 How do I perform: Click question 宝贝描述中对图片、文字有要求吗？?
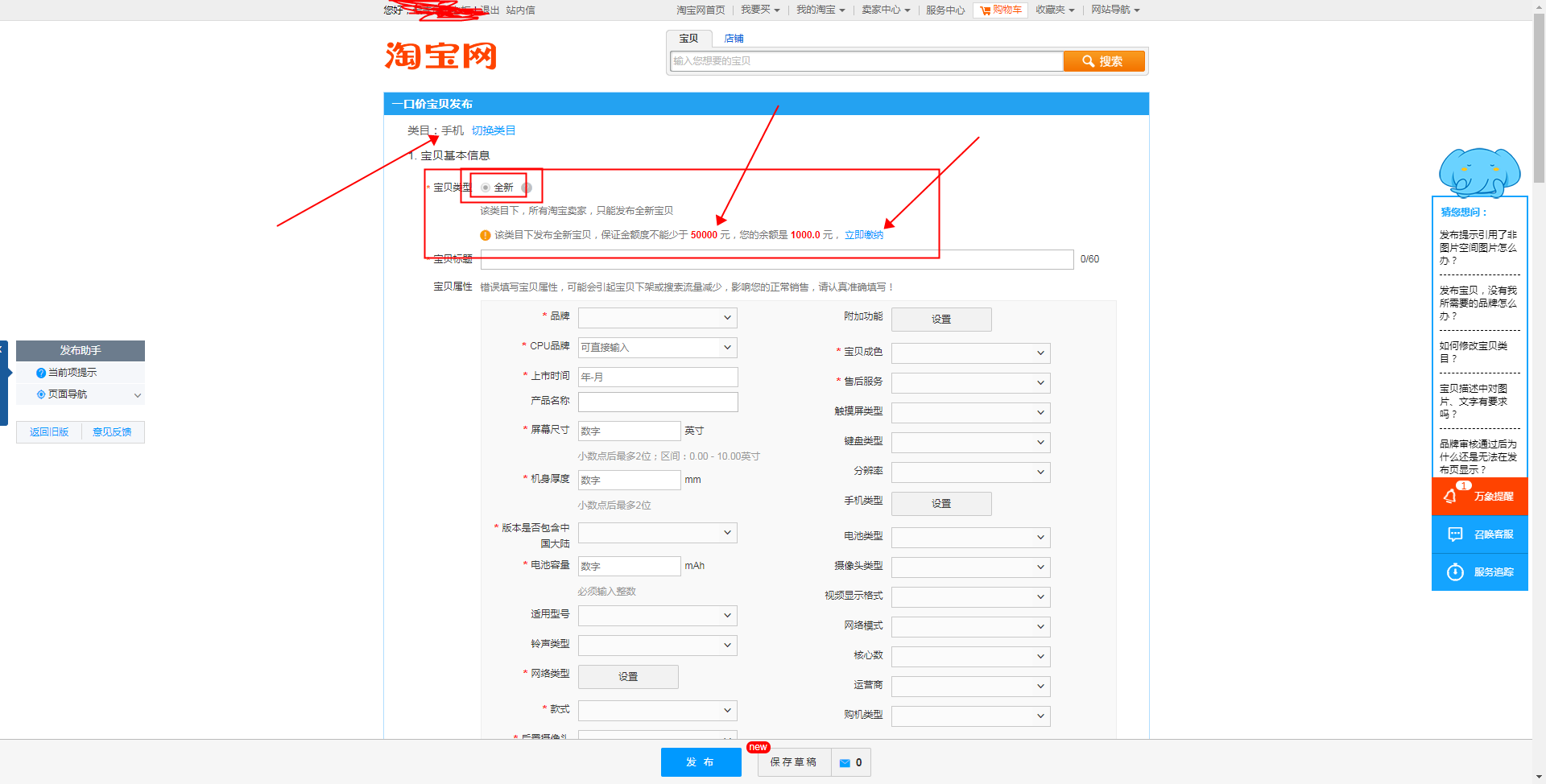coord(1474,401)
